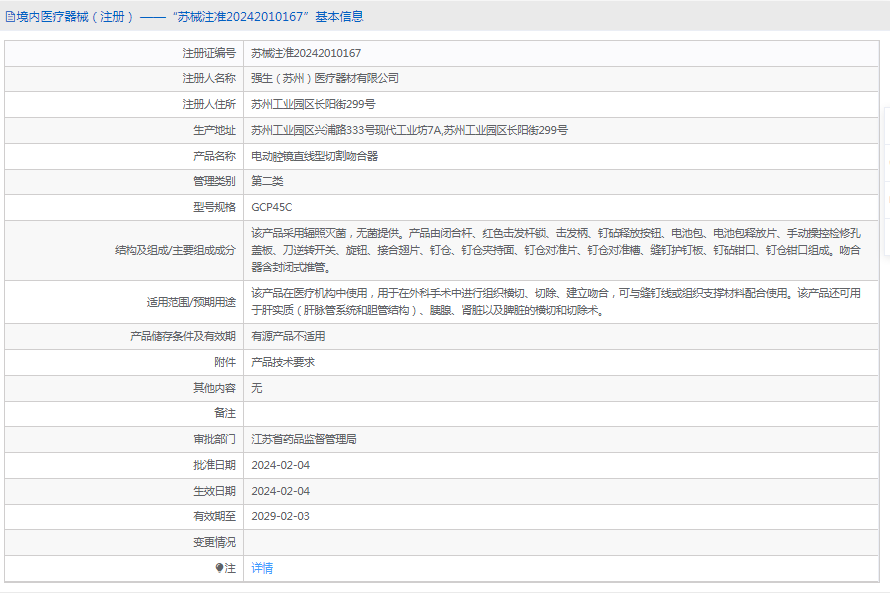This screenshot has height=593, width=890.
Task: Select the structure description starting 该产品采用辐照灭菌
Action: 556,250
